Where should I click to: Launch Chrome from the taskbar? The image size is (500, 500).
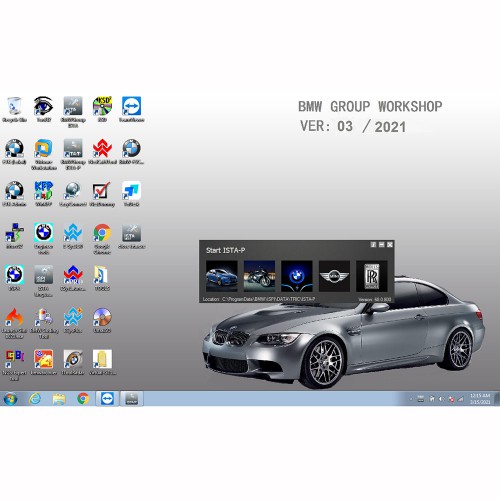coord(83,399)
